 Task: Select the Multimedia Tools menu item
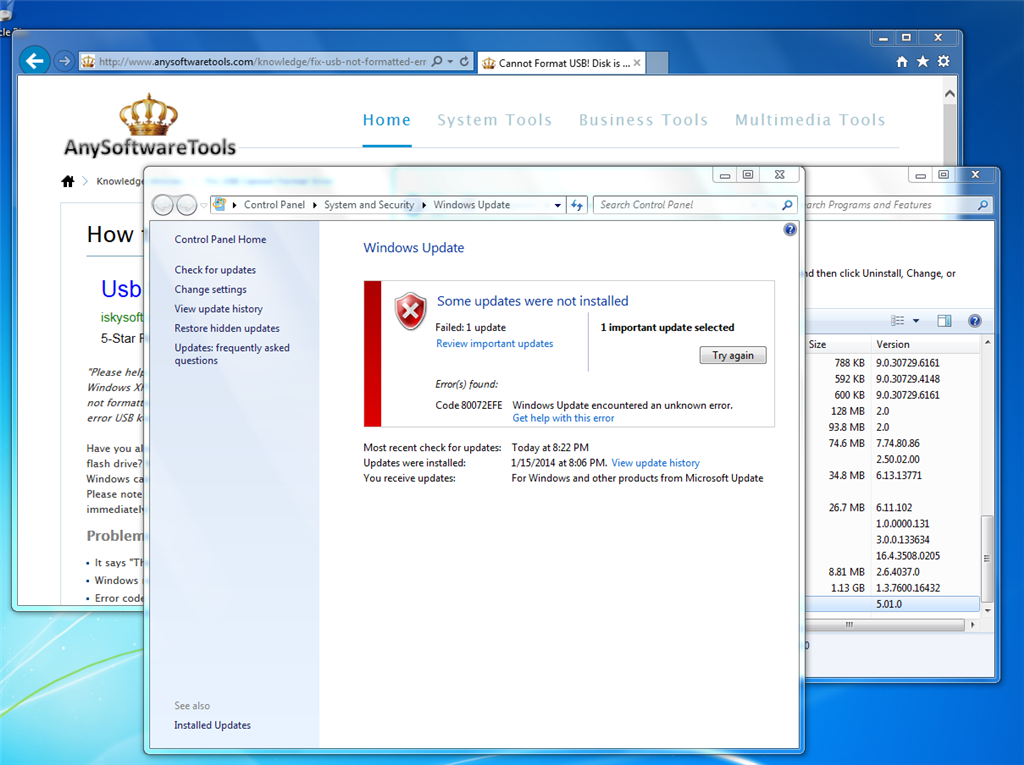click(x=810, y=119)
